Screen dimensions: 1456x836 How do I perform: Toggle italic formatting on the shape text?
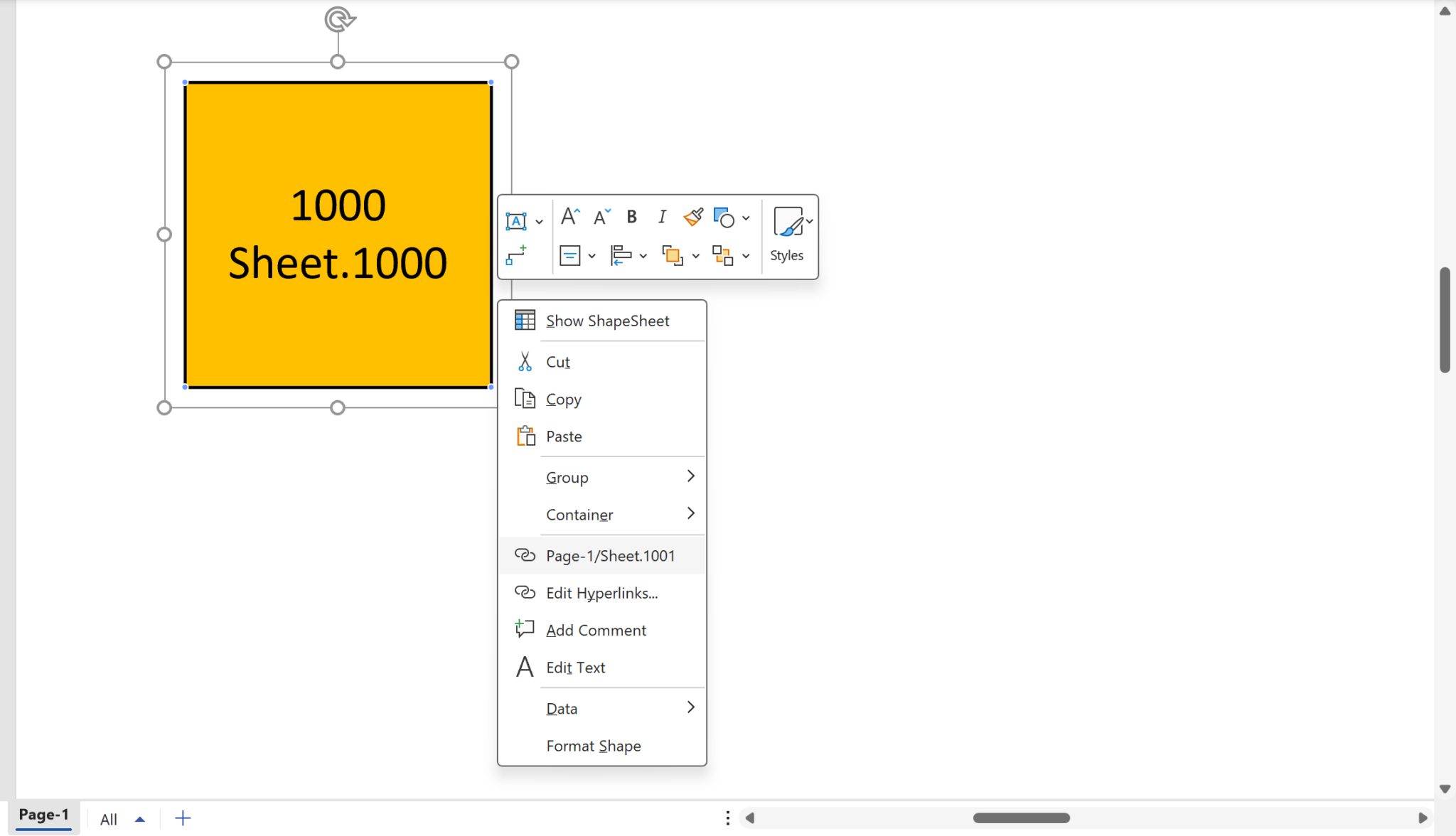[x=660, y=217]
